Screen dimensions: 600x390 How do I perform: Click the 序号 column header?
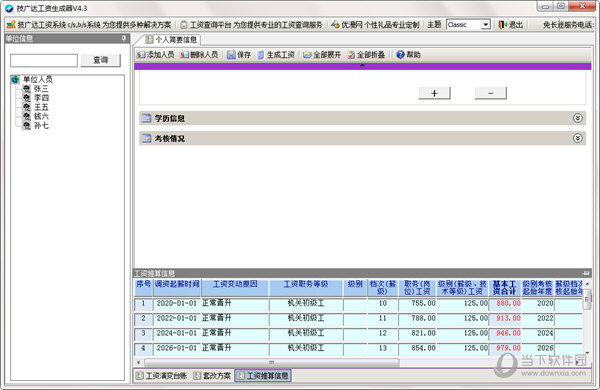coord(143,288)
